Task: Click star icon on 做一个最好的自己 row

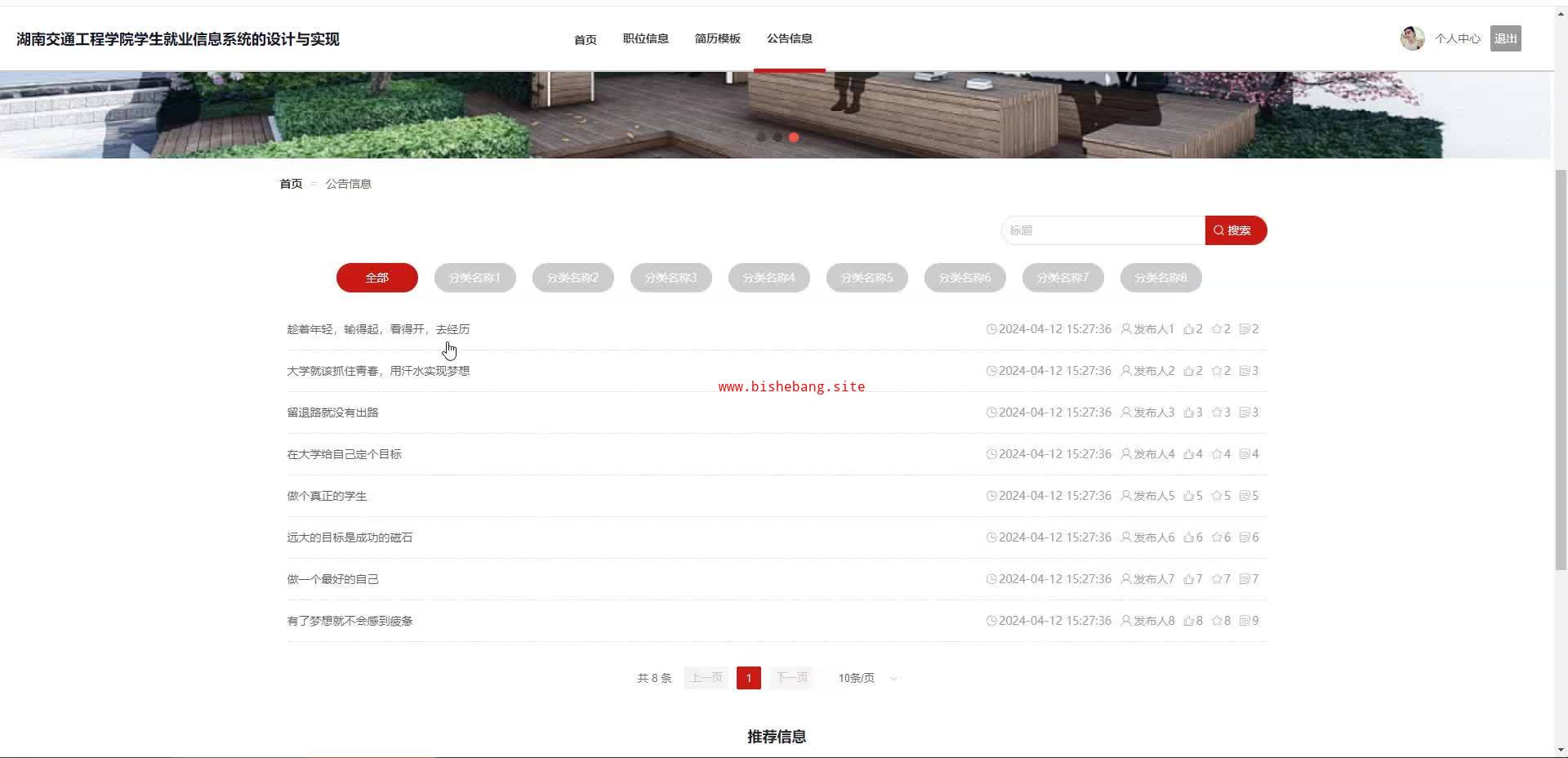Action: click(1217, 579)
